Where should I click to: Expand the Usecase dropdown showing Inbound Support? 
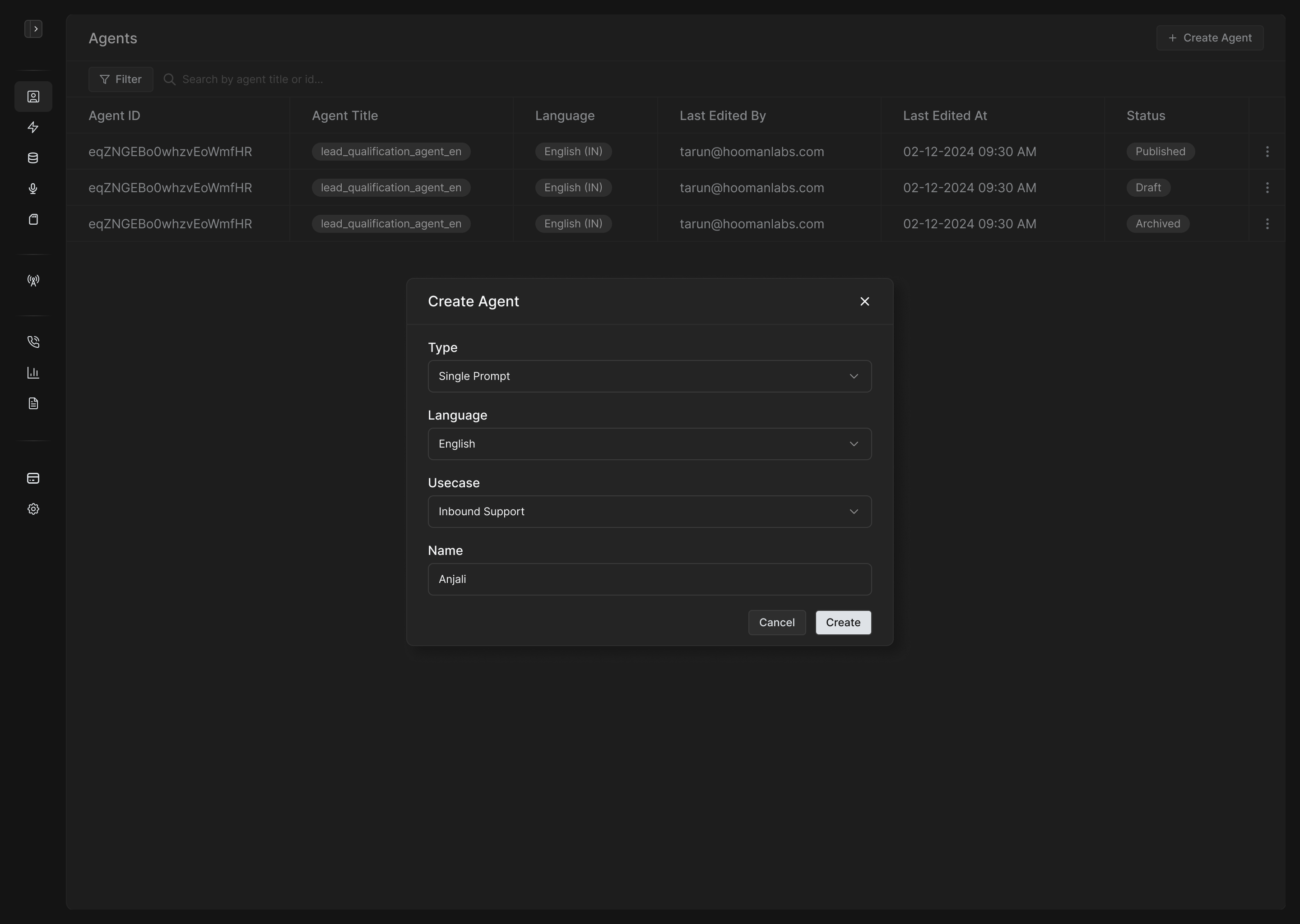(650, 512)
